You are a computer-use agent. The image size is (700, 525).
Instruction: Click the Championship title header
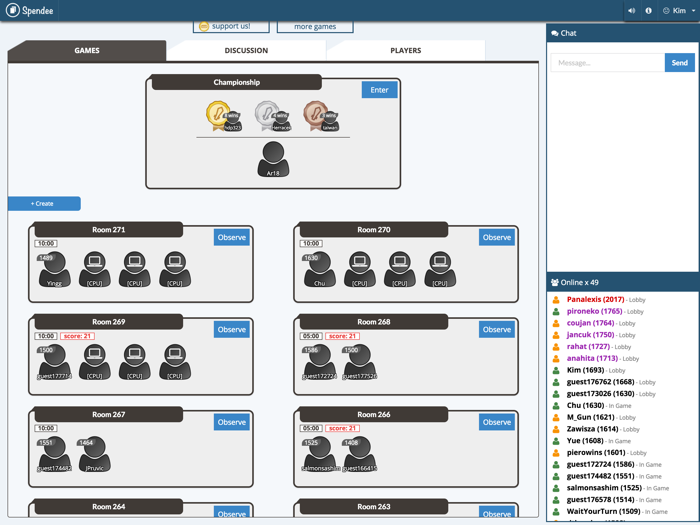237,82
